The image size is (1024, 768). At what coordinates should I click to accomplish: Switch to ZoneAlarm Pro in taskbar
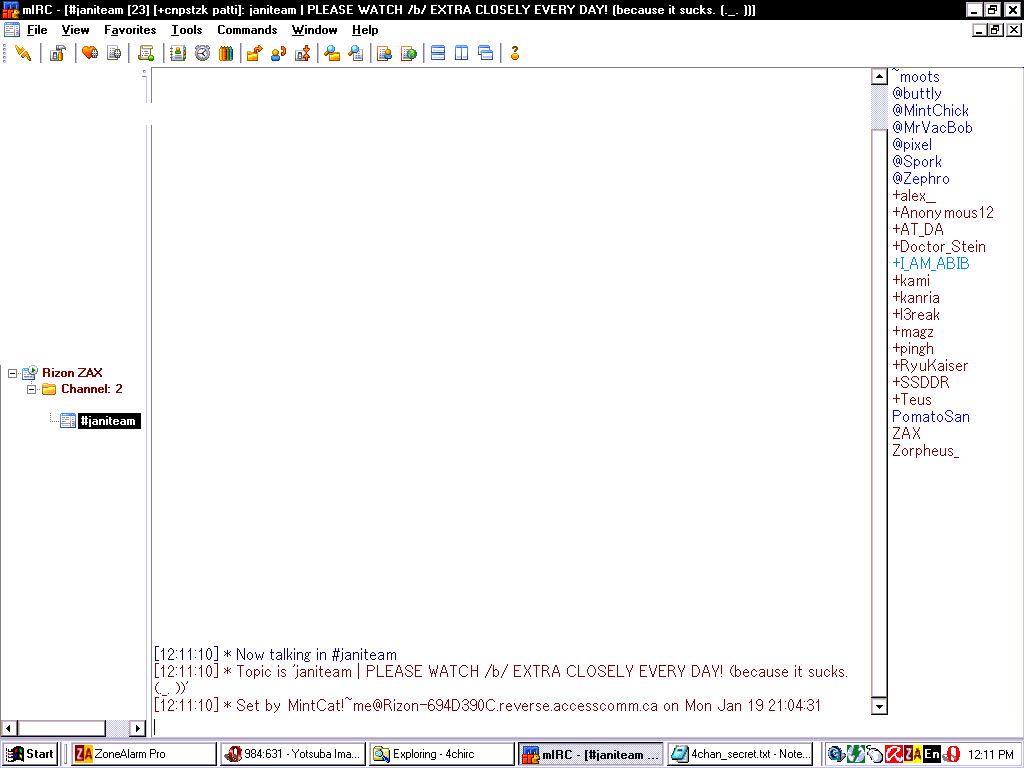142,754
